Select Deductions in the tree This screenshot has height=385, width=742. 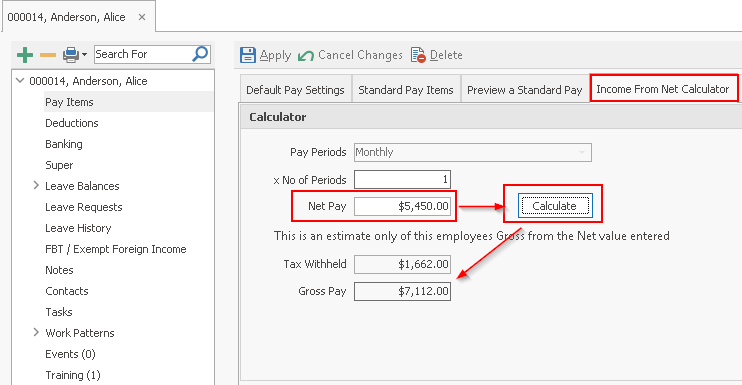point(72,123)
